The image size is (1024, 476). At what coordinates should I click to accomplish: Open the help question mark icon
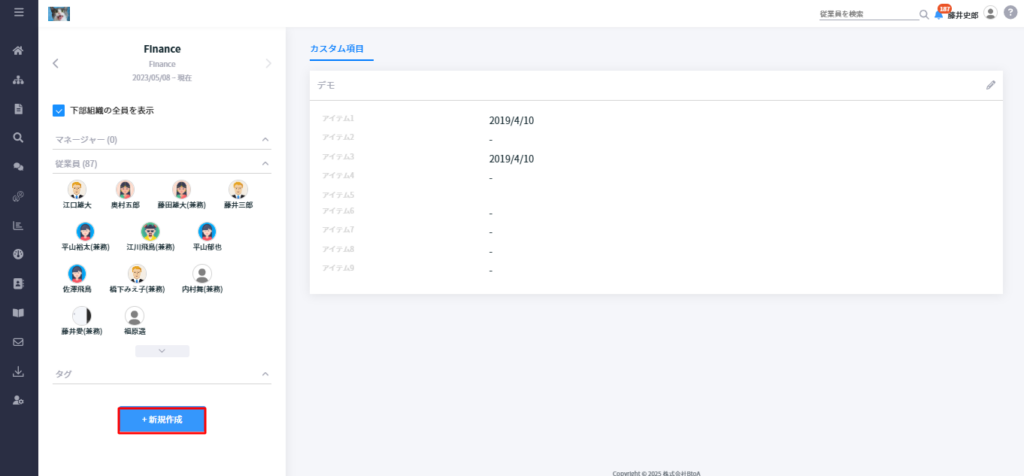1010,13
